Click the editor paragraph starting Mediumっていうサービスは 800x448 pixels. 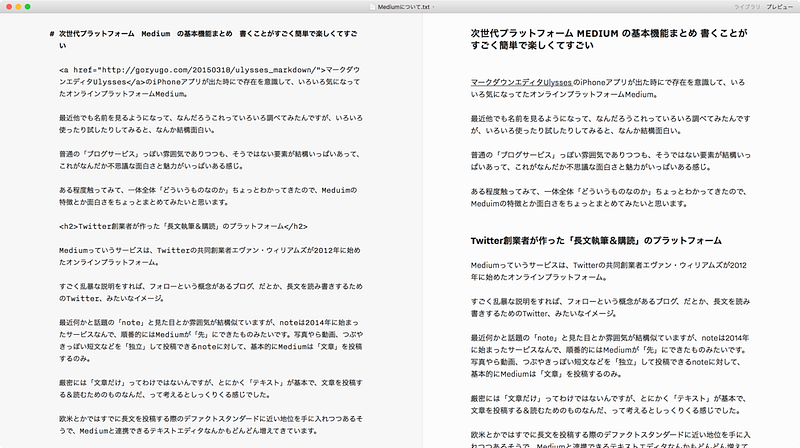(210, 256)
